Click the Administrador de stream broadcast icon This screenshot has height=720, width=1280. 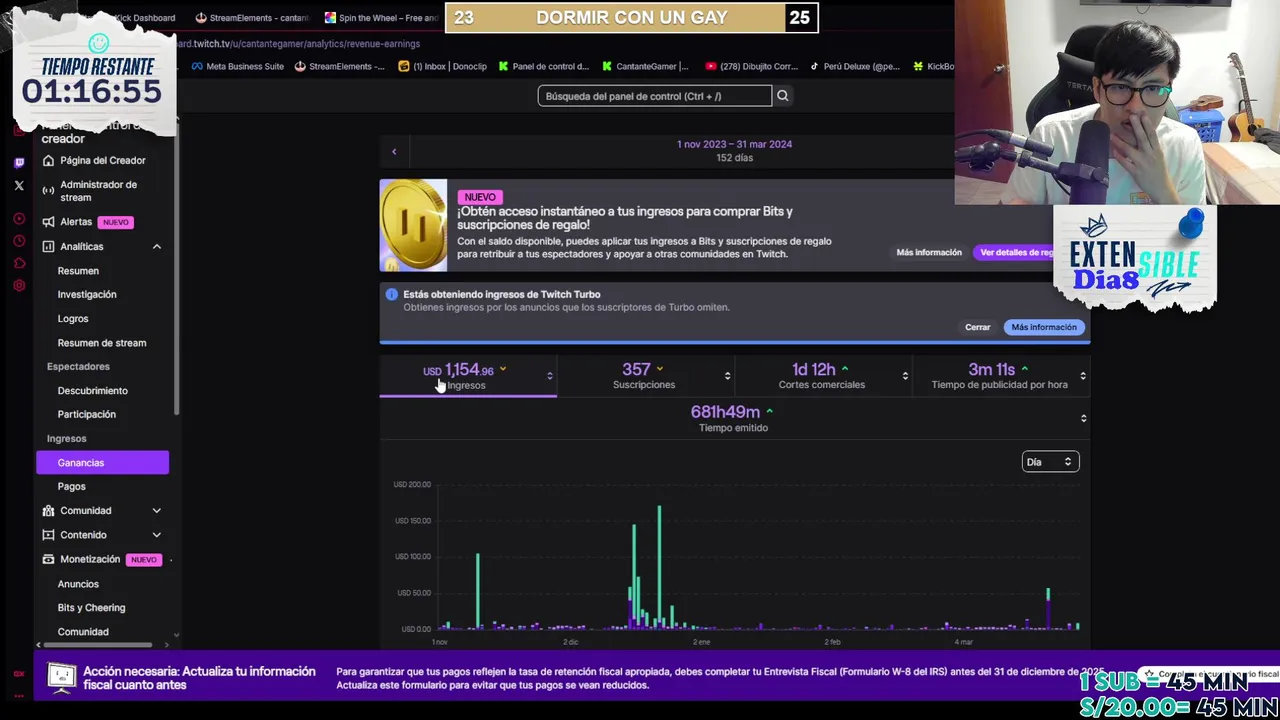(x=48, y=190)
